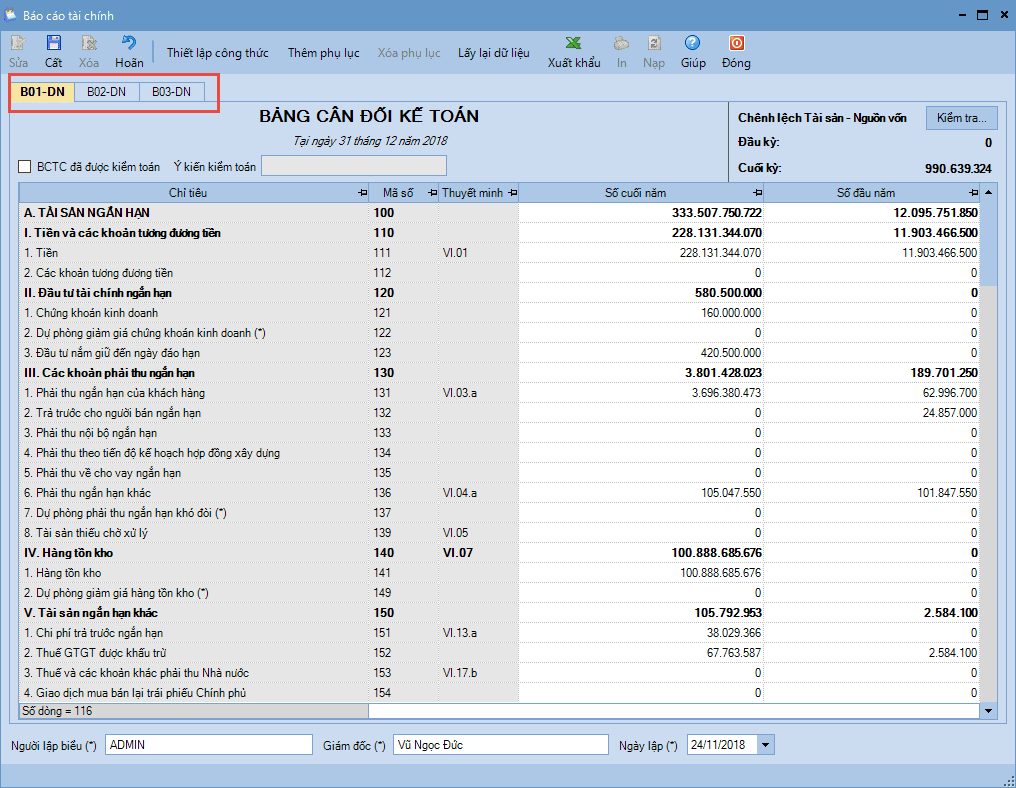This screenshot has height=788, width=1016.
Task: Click the Kiểm tra button
Action: click(962, 118)
